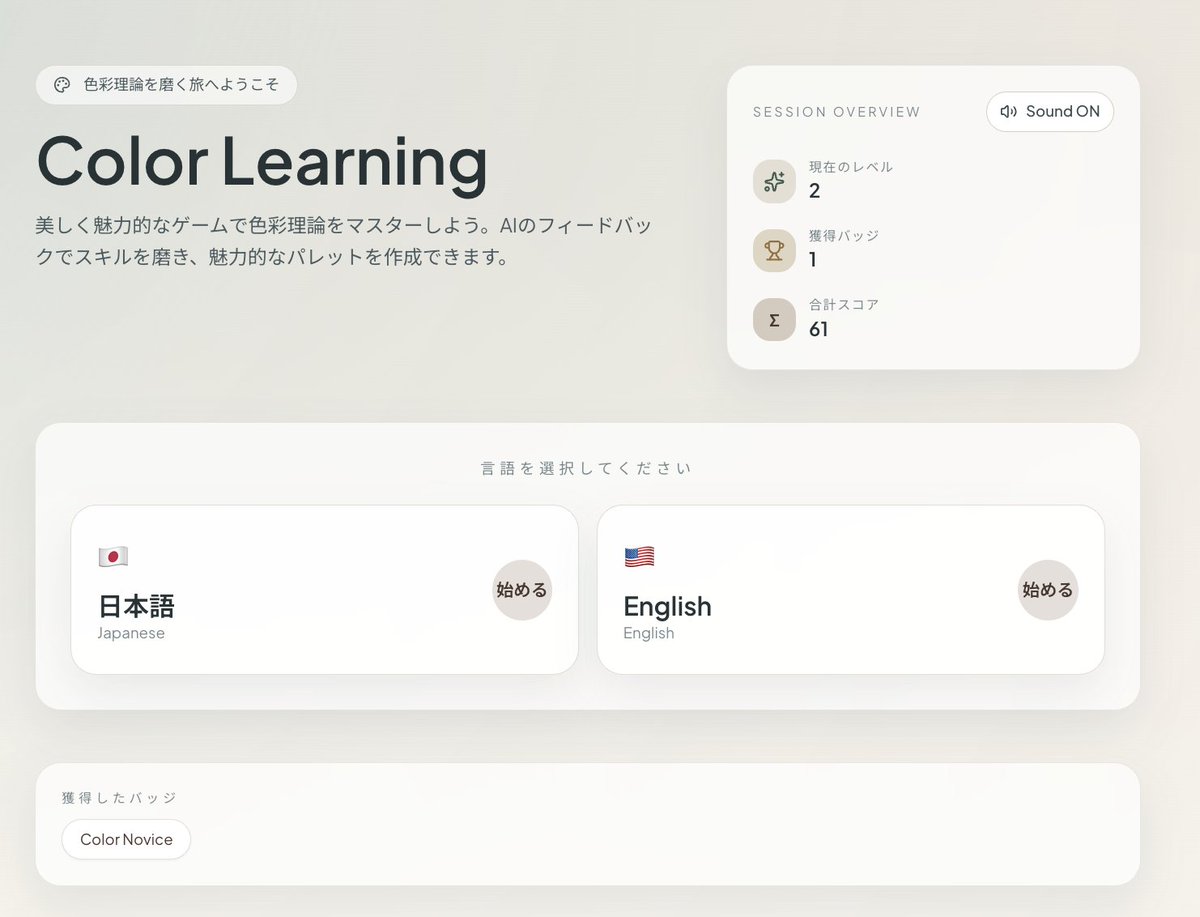Select the American flag icon

pyautogui.click(x=640, y=555)
